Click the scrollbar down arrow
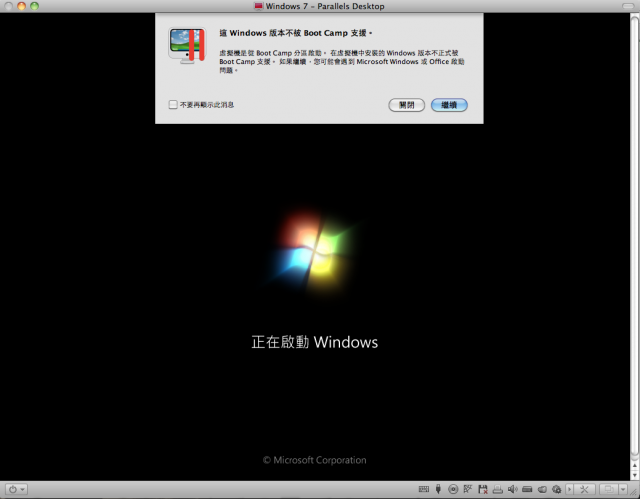 click(635, 475)
